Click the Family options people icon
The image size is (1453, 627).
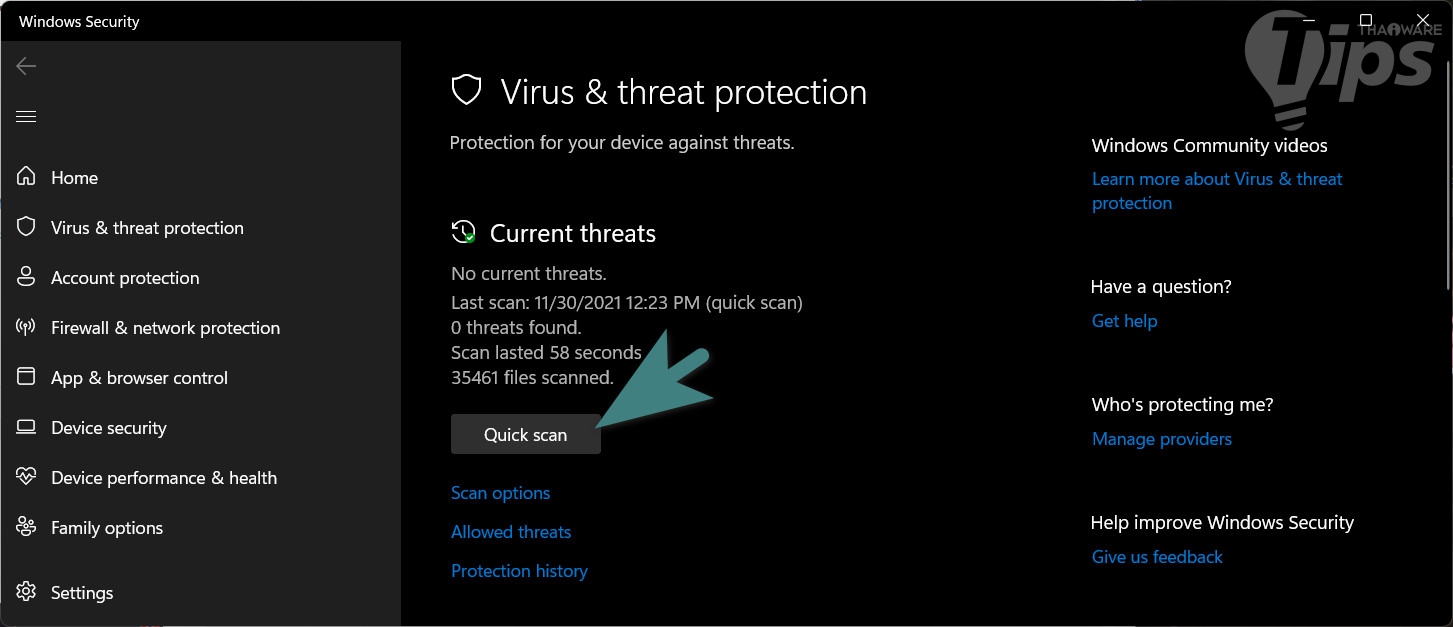click(x=26, y=527)
